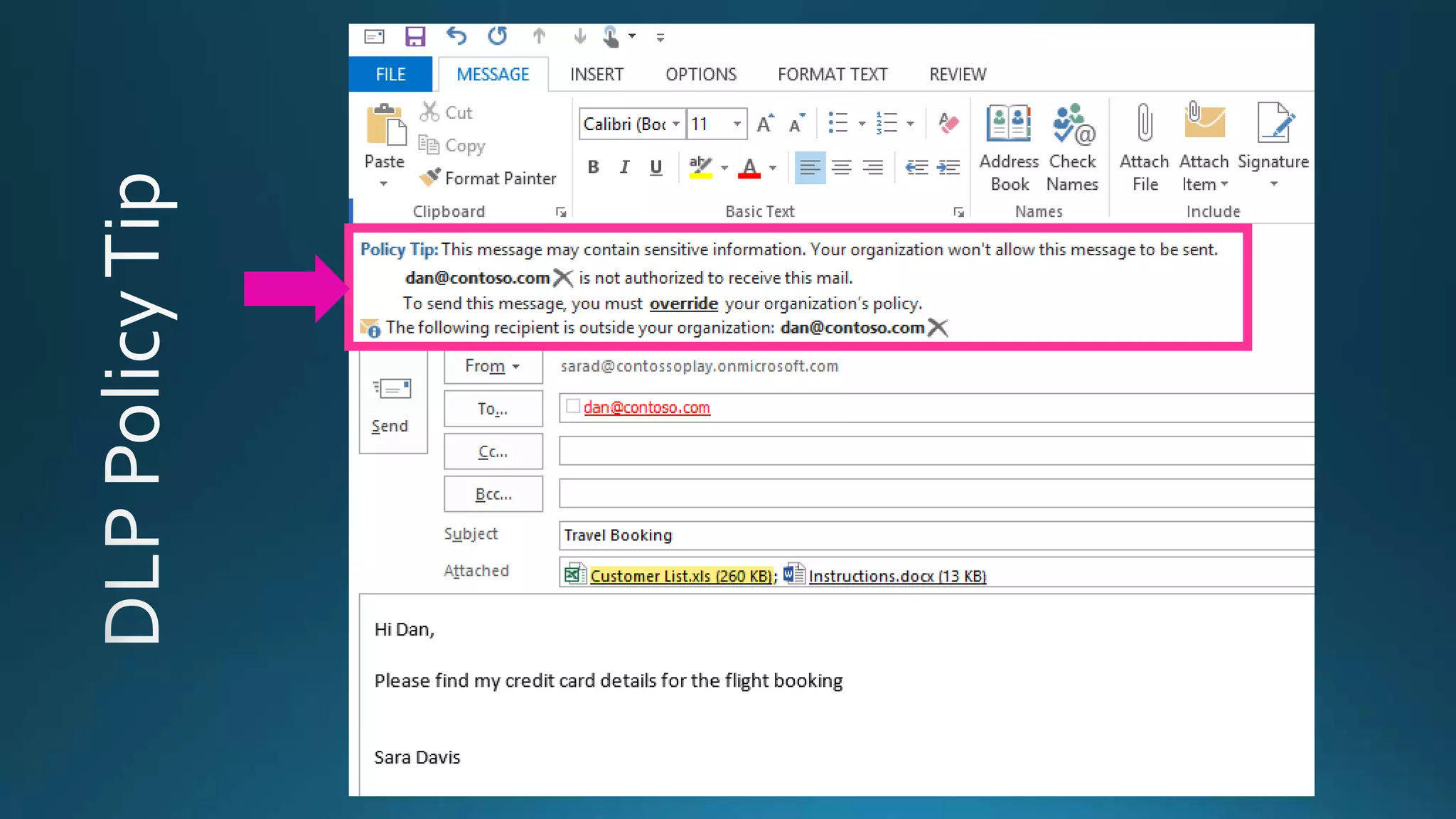Click the Increase Indent icon
1456x819 pixels.
948,167
